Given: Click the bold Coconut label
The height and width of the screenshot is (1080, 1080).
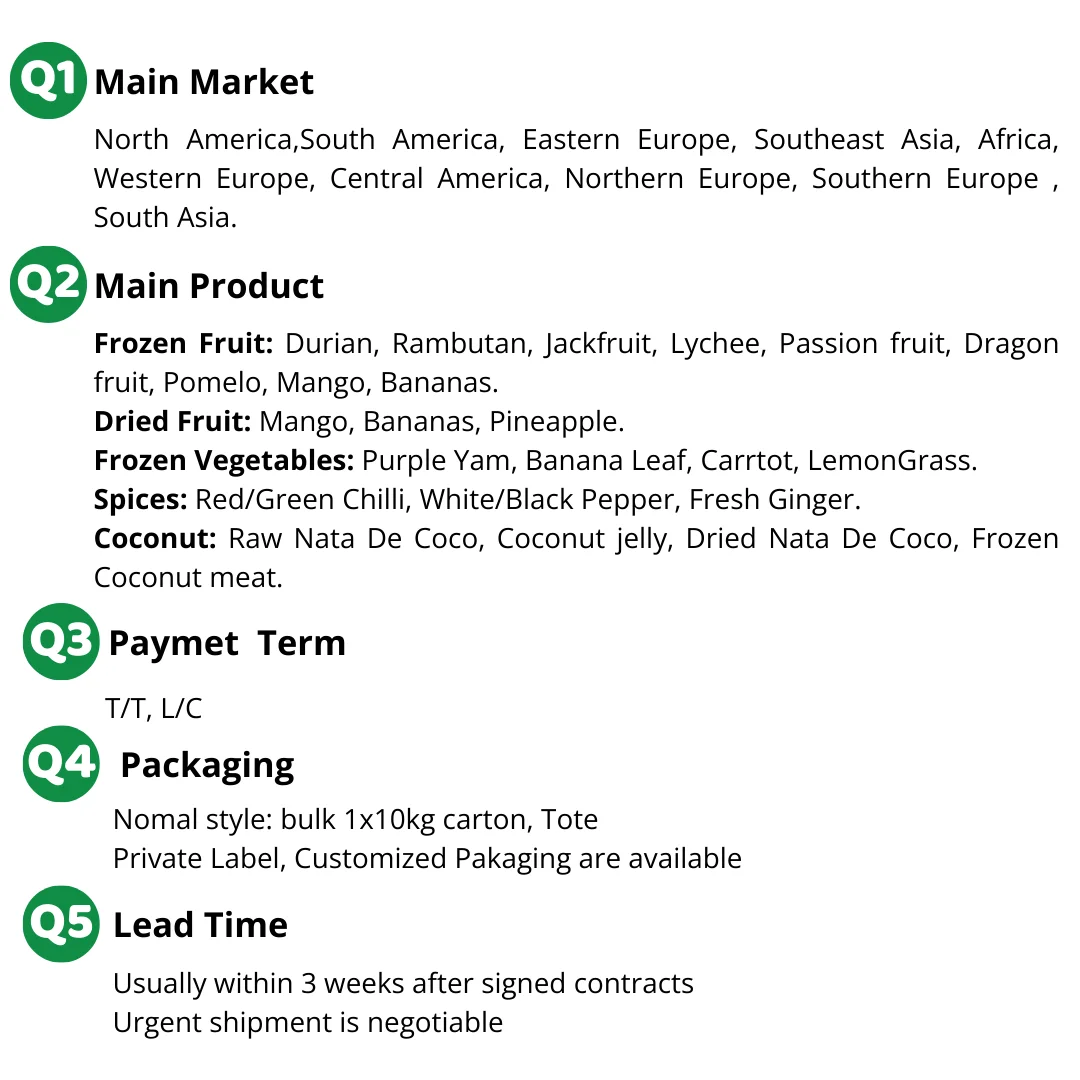Looking at the screenshot, I should coord(155,539).
